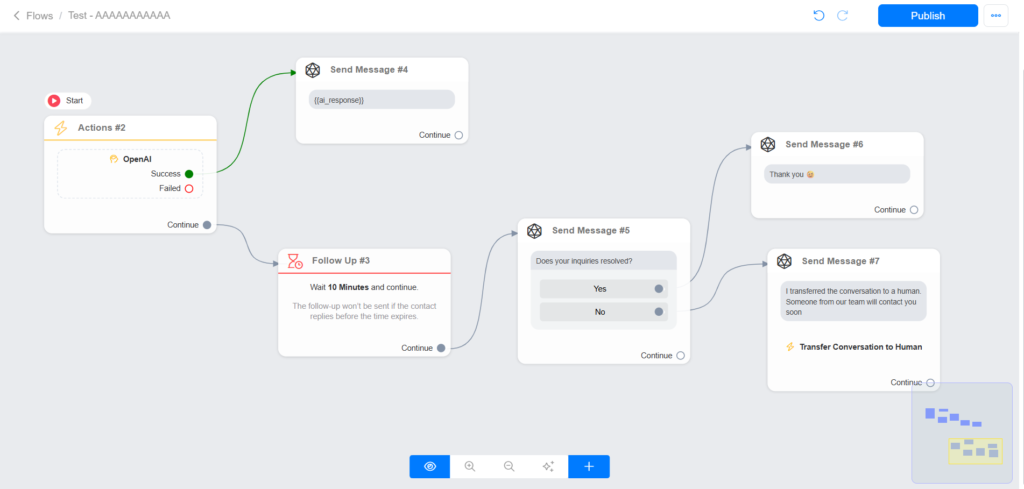Screen dimensions: 1024x489
Task: Toggle the eye preview button
Action: tap(430, 466)
